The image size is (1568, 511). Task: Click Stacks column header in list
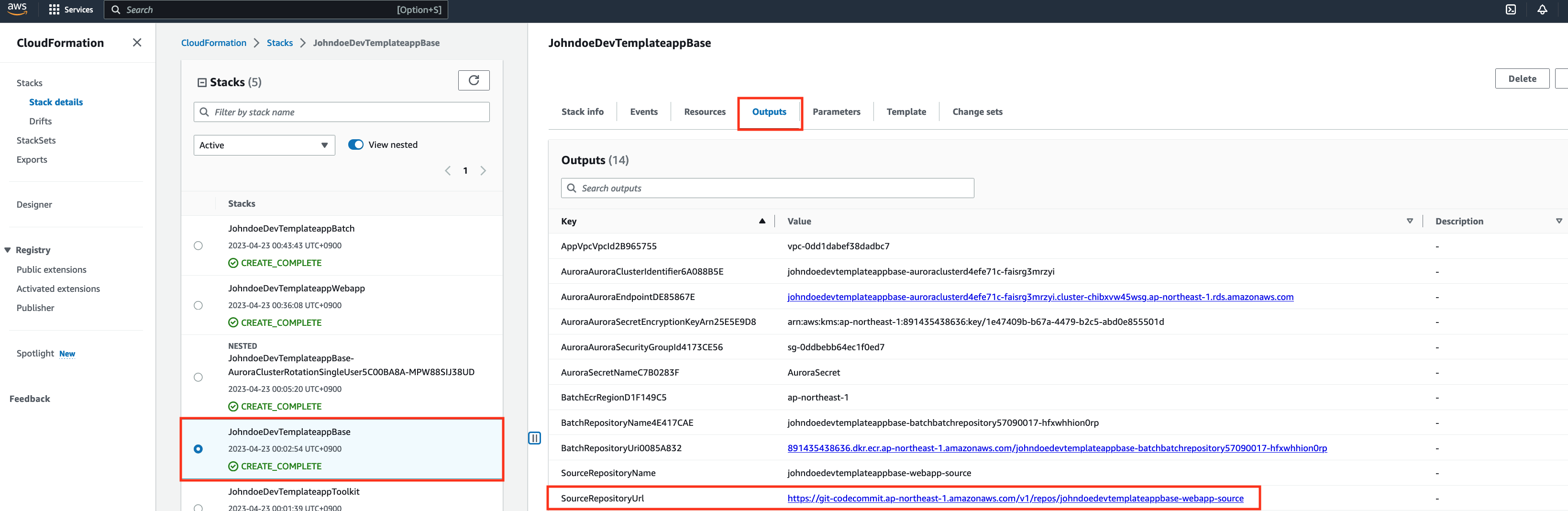(242, 203)
